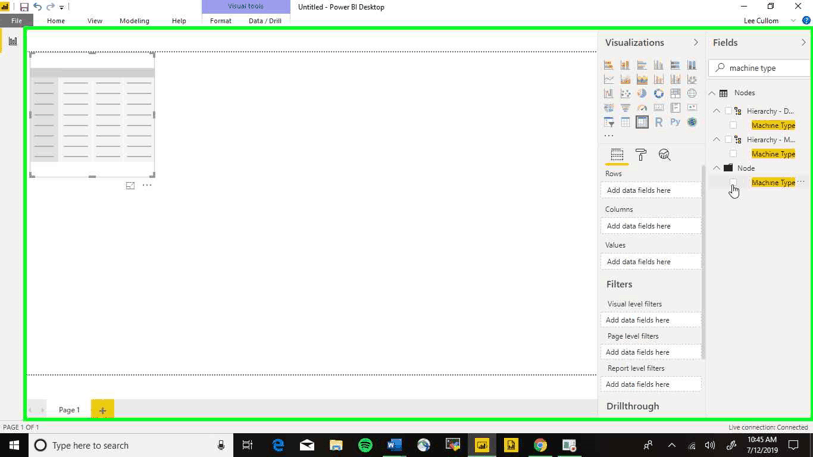Open the View ribbon tab
This screenshot has height=459, width=814.
(x=94, y=21)
